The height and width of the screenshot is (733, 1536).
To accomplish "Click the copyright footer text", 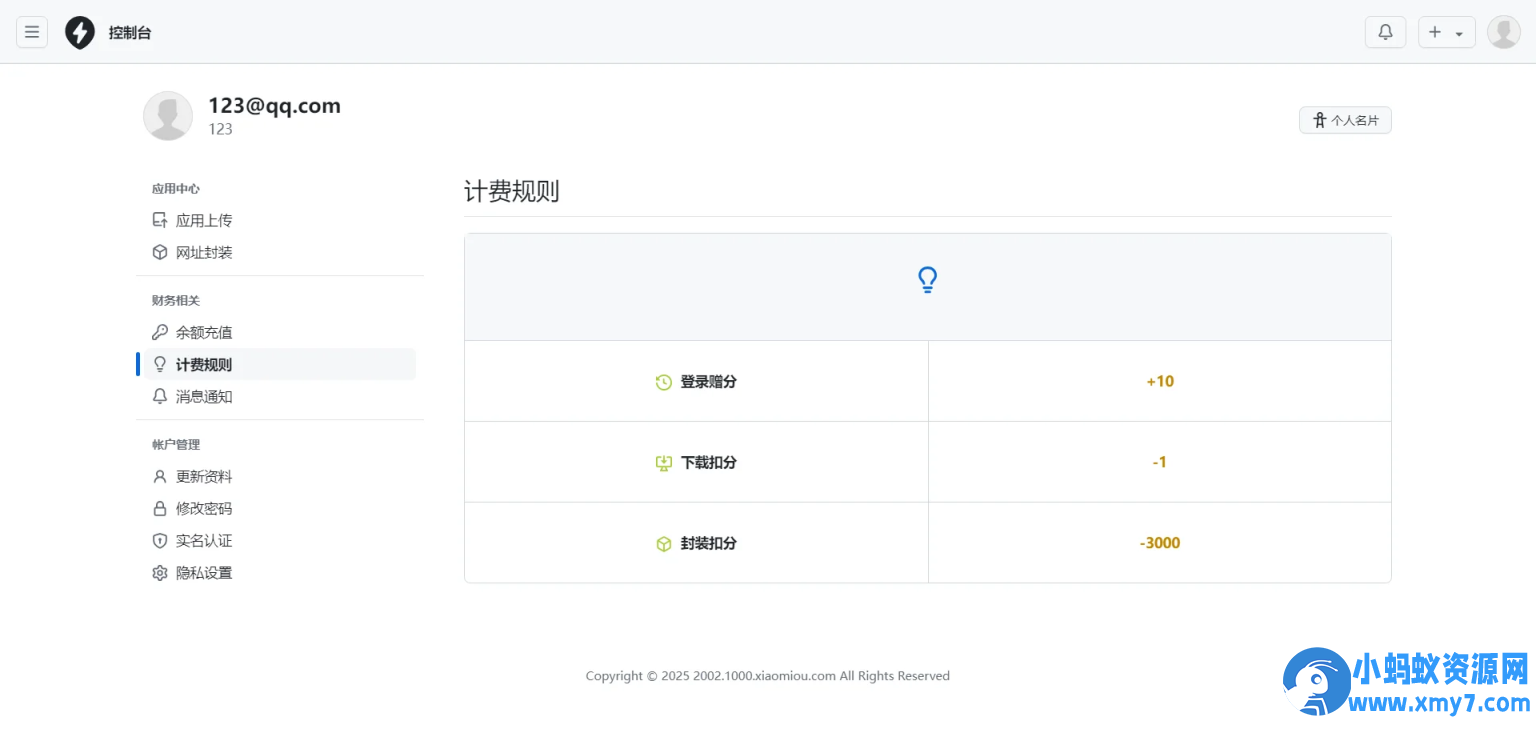I will tap(768, 676).
